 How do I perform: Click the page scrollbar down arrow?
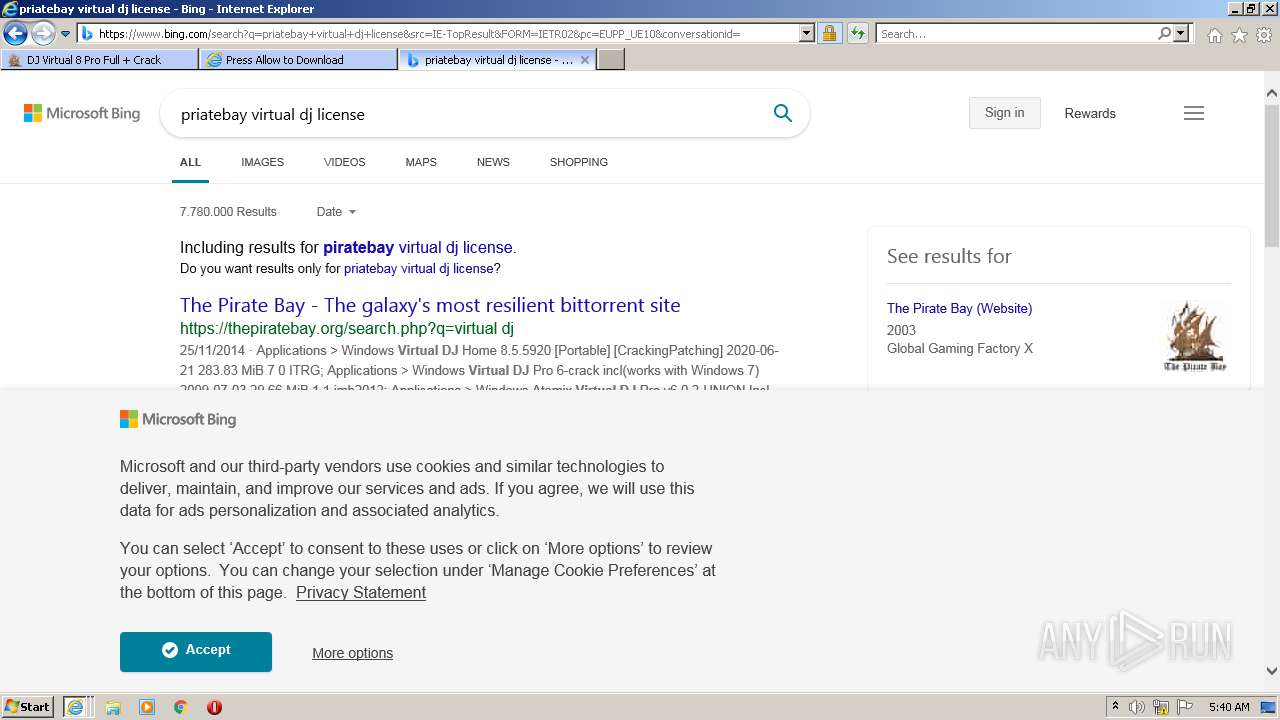[1272, 672]
